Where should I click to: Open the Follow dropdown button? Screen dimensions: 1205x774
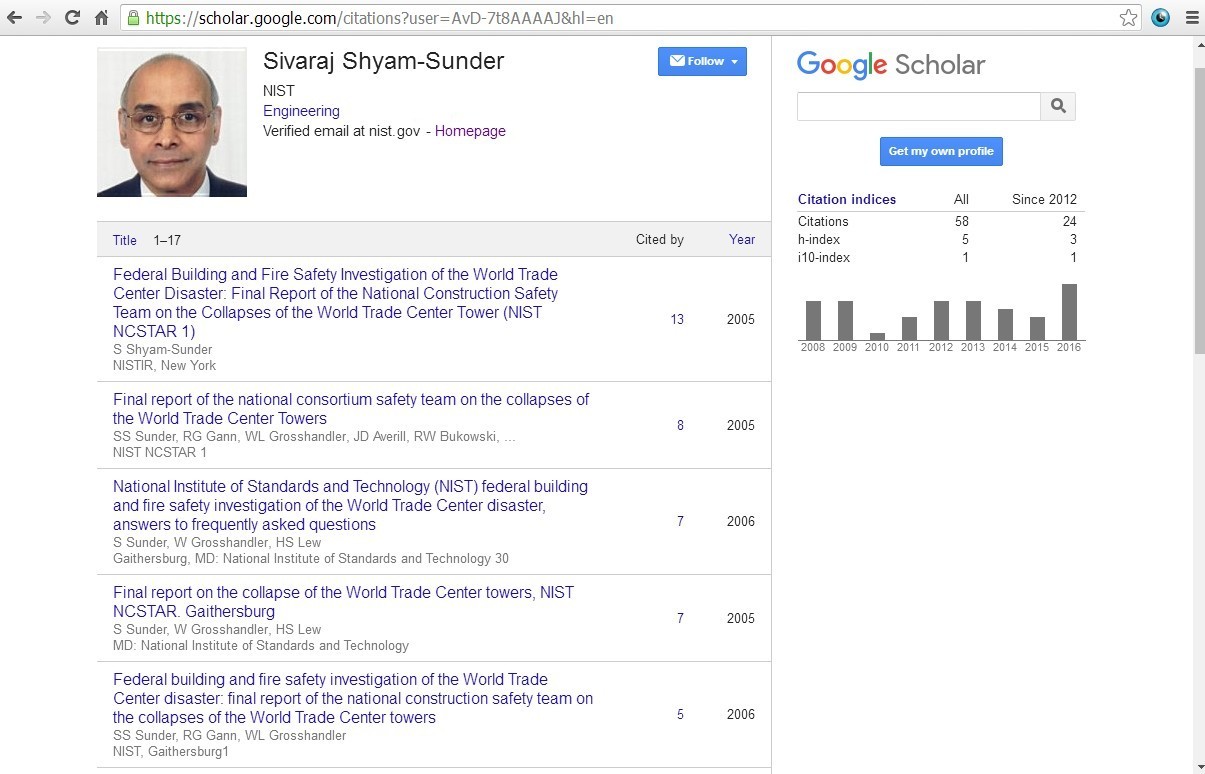[x=702, y=61]
